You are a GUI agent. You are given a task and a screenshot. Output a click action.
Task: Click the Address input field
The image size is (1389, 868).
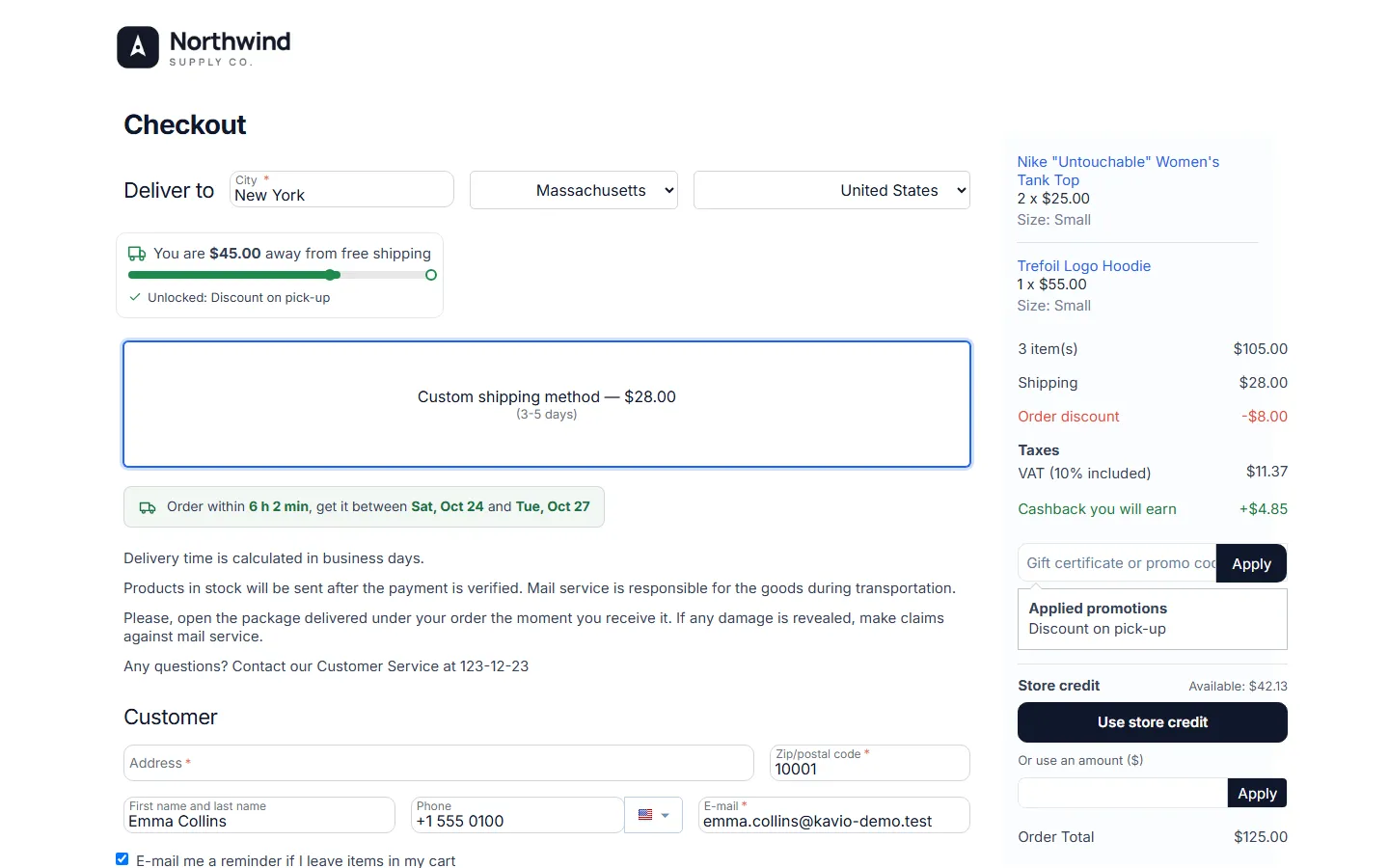439,763
